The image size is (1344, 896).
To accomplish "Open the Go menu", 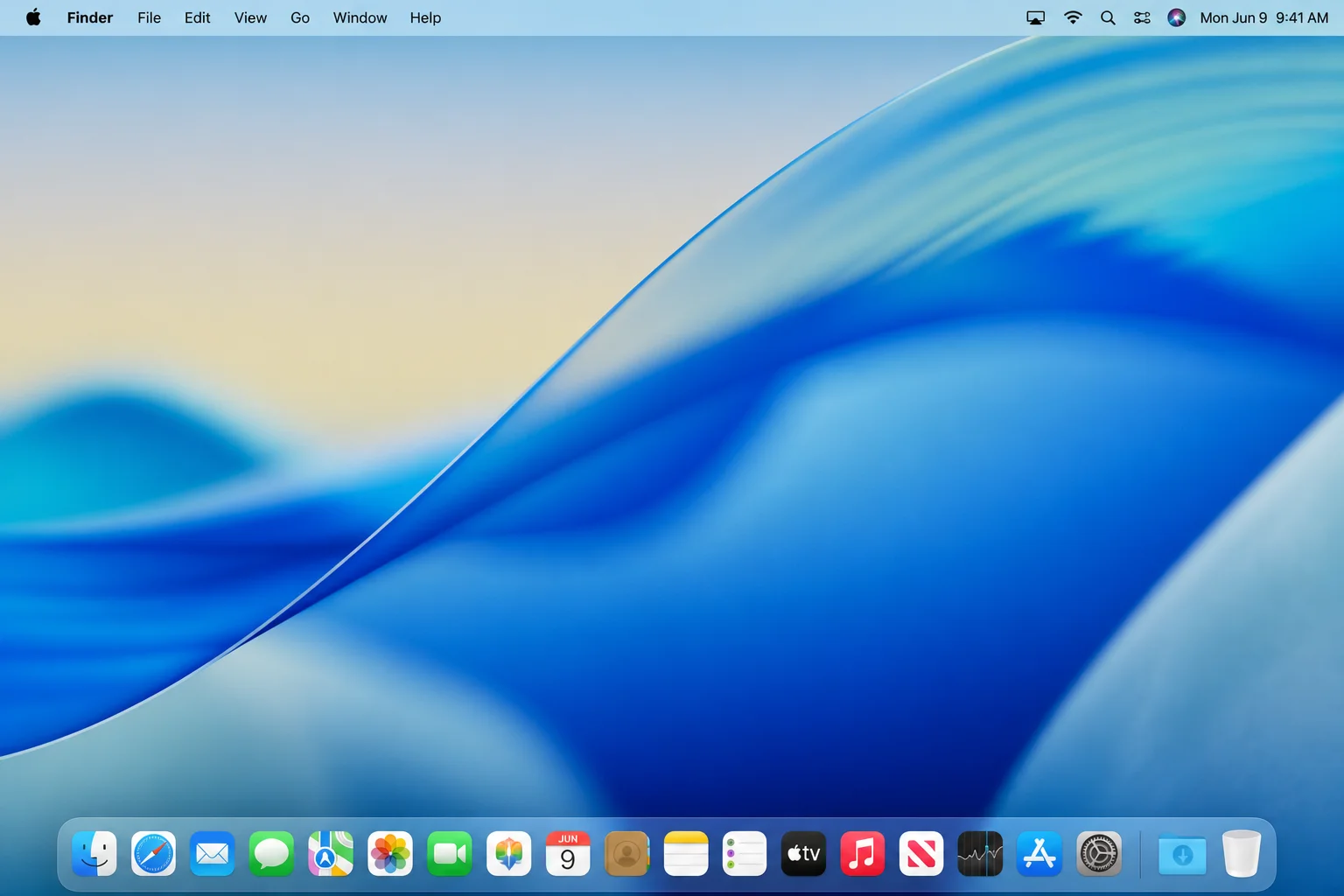I will click(x=300, y=17).
